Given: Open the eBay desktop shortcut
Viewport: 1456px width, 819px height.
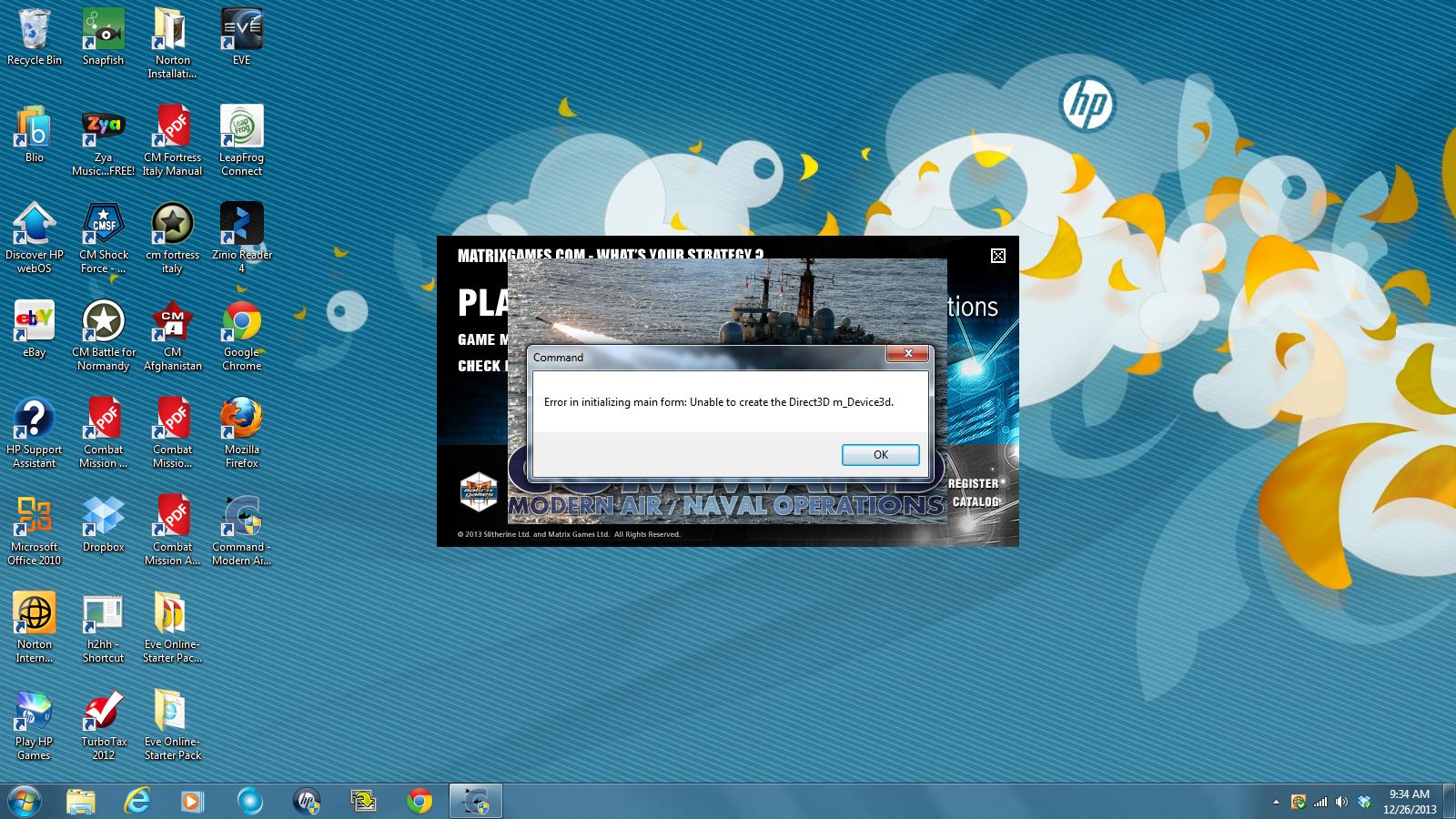Looking at the screenshot, I should [35, 329].
